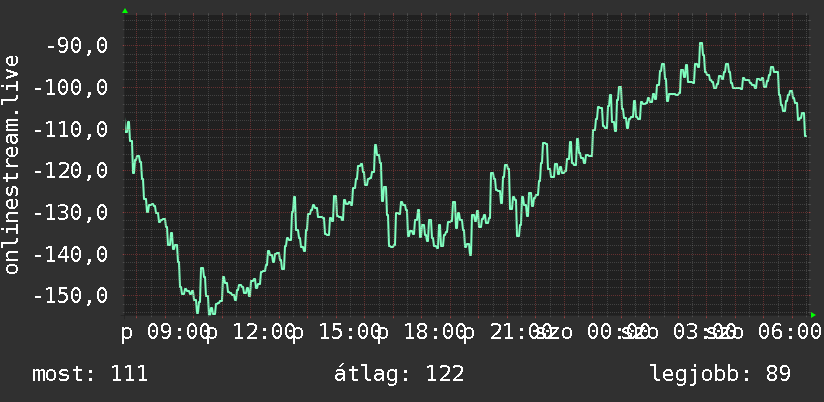Click the 'legjobb: 89' best value
The height and width of the screenshot is (402, 824).
point(720,374)
